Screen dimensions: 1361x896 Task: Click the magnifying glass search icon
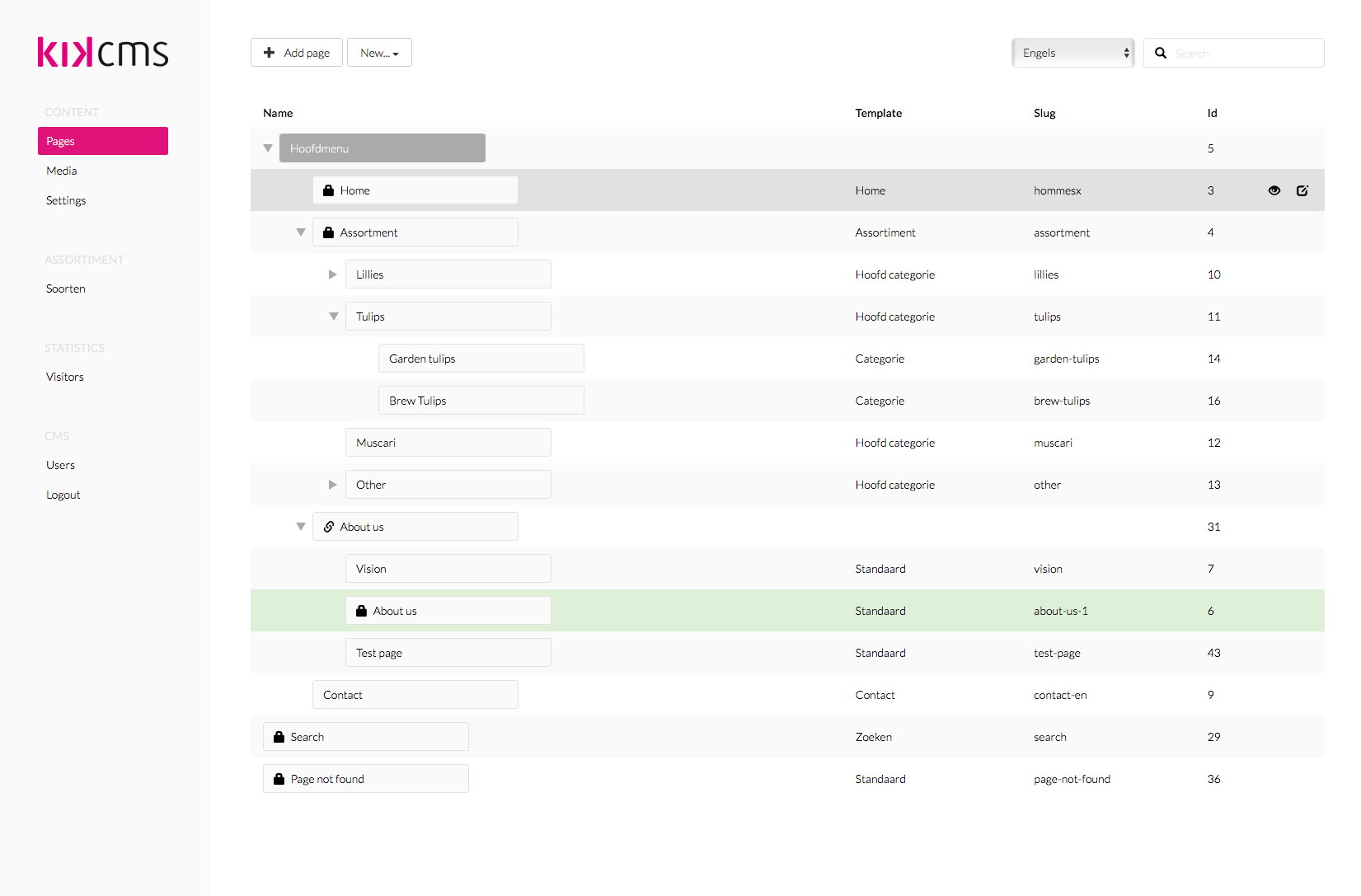tap(1161, 53)
